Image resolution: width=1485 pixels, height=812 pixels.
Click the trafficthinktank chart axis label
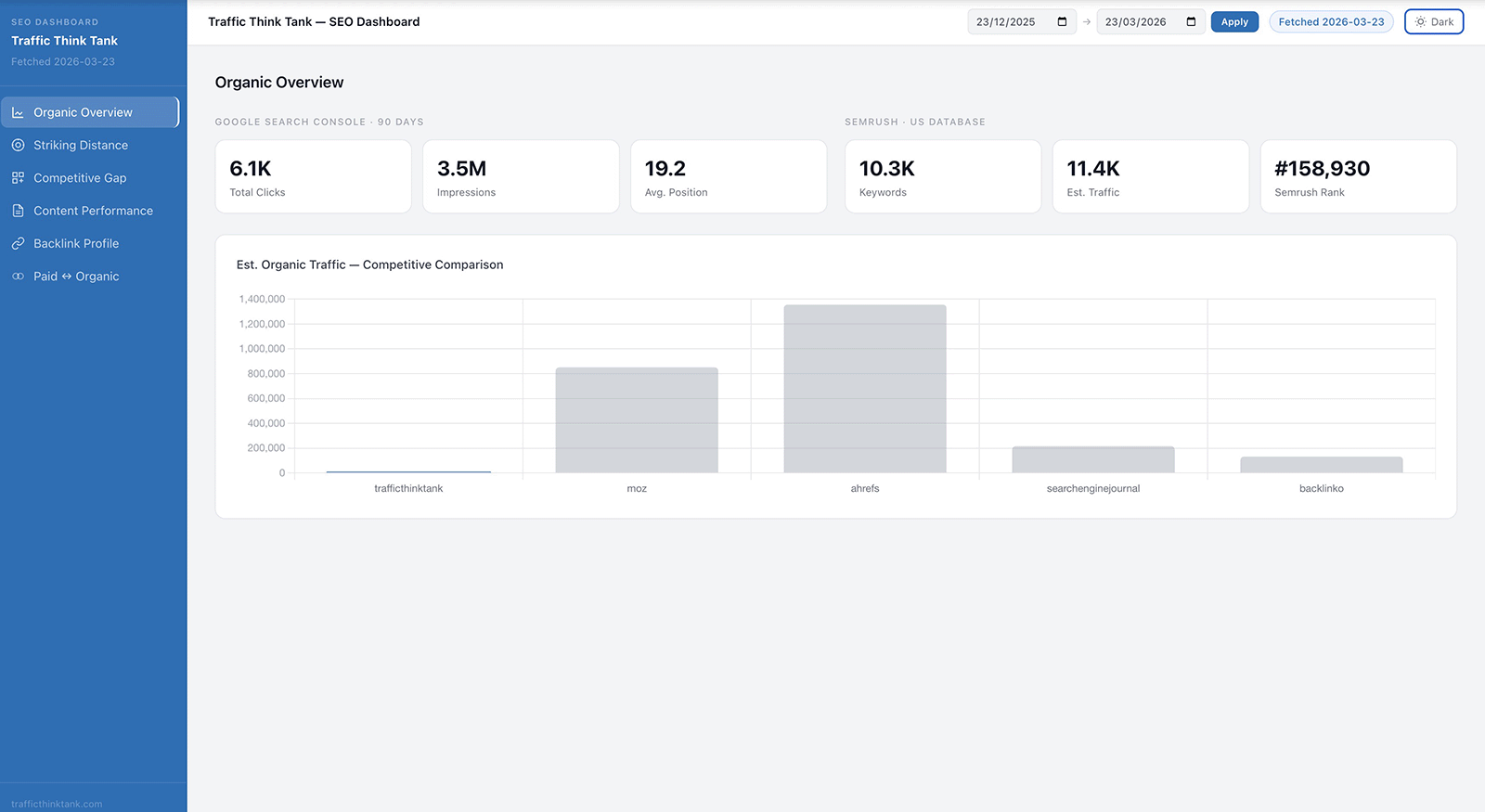click(408, 488)
